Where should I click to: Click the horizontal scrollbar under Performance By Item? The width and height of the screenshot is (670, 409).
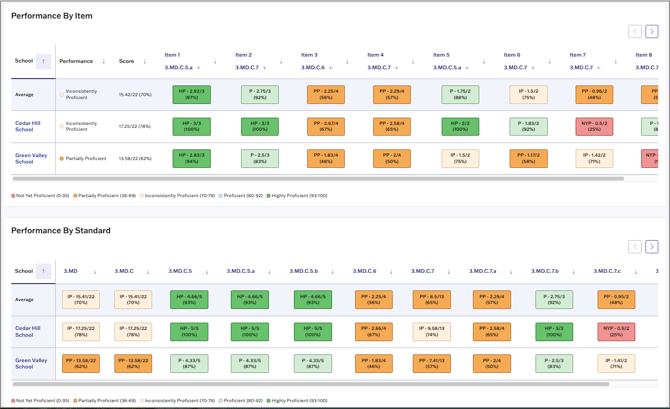point(318,179)
